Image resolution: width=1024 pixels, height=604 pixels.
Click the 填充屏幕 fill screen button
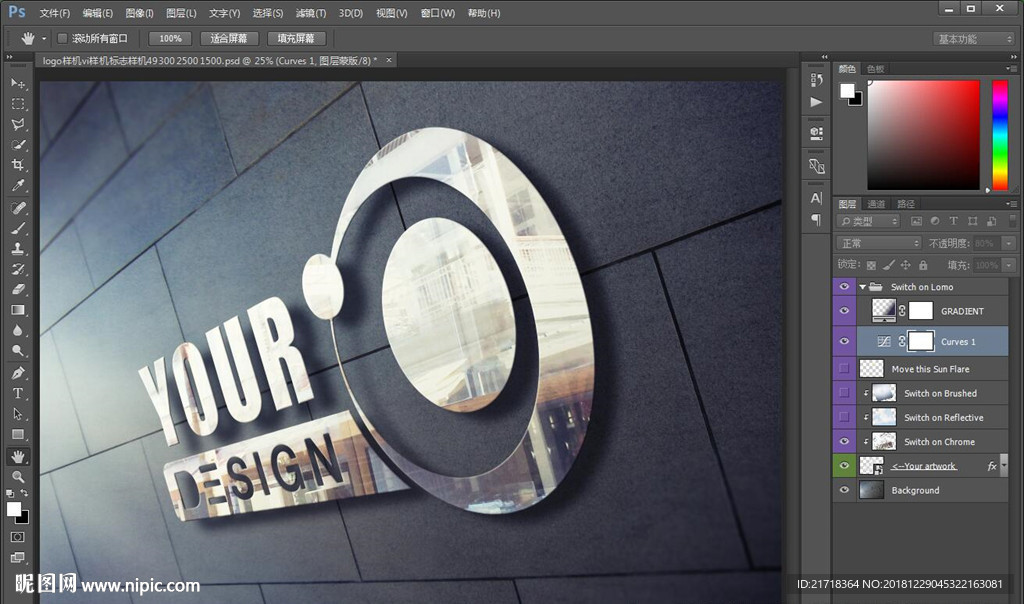(x=295, y=38)
